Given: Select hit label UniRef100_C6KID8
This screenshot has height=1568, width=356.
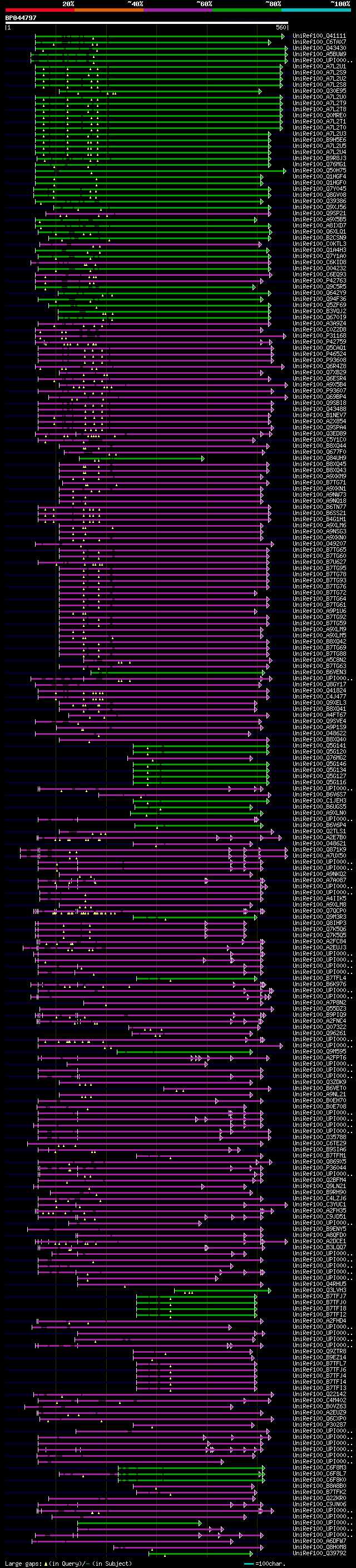Looking at the screenshot, I should [319, 263].
